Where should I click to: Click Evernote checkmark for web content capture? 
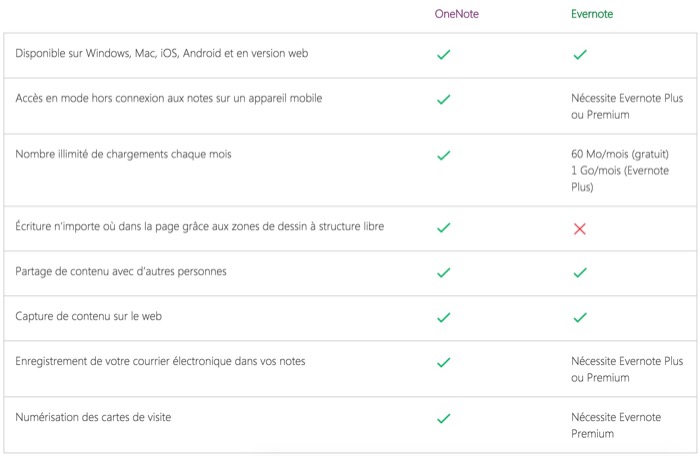(x=580, y=317)
